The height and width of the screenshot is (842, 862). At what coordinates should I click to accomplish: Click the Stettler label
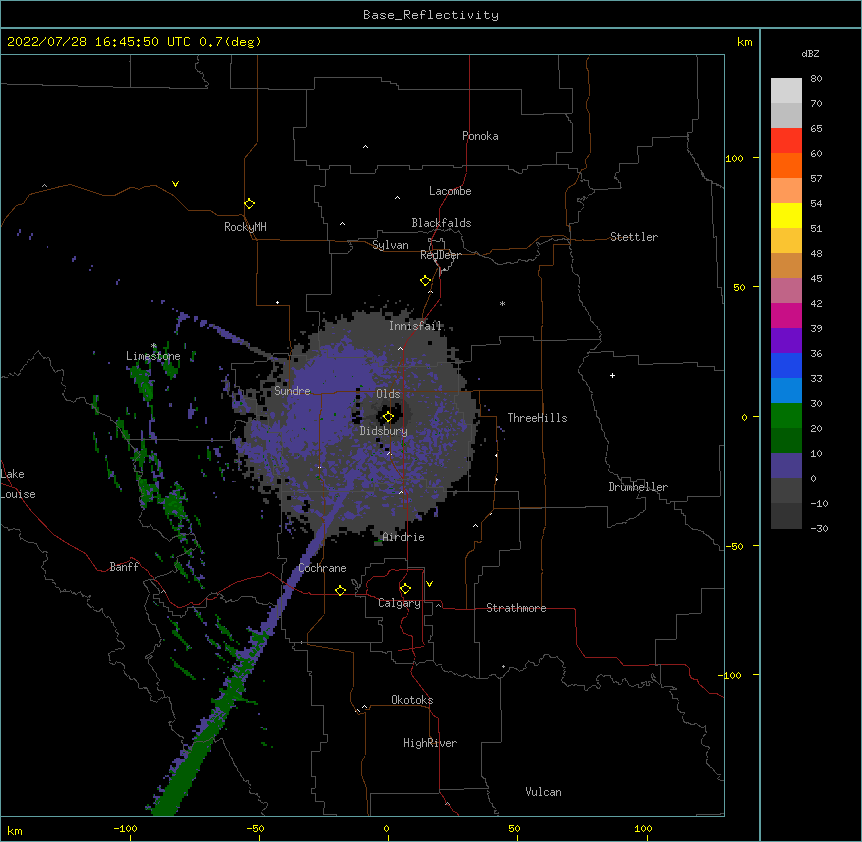click(x=634, y=237)
